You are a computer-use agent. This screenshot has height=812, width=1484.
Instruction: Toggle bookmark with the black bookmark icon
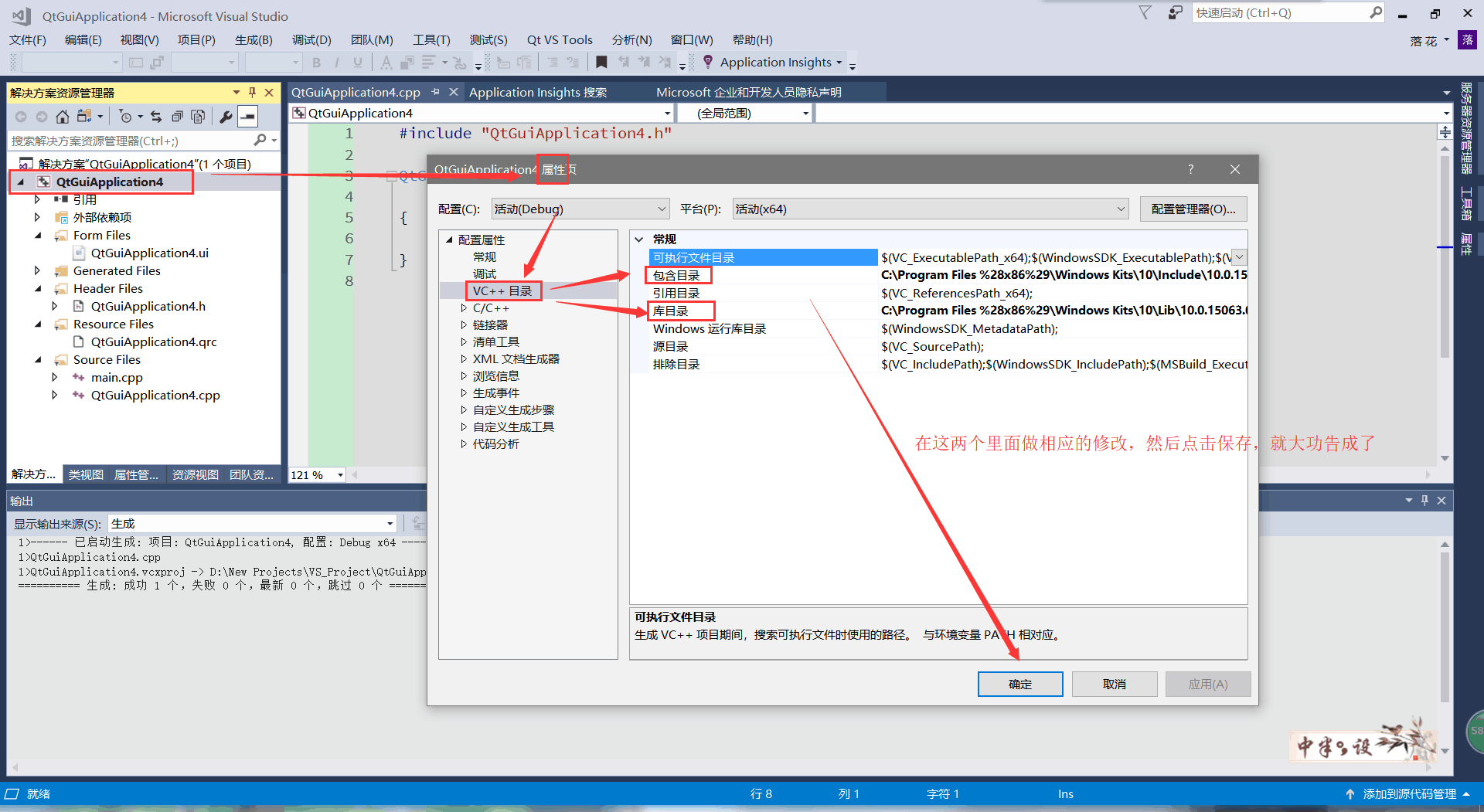(601, 62)
